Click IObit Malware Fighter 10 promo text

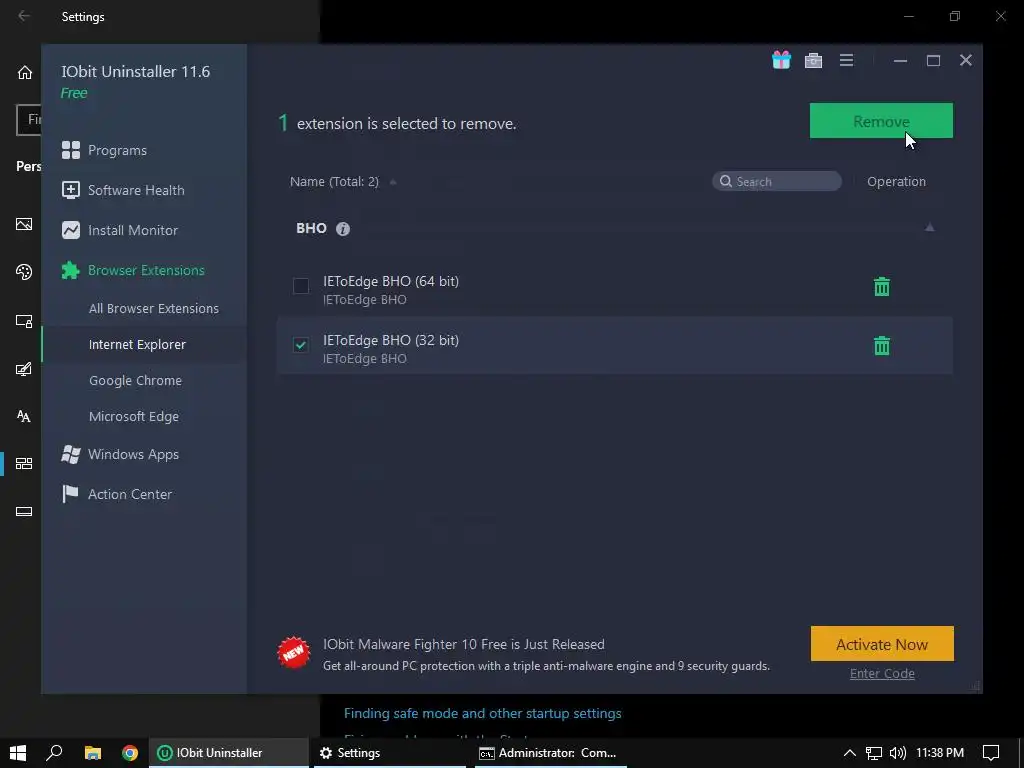click(x=464, y=644)
